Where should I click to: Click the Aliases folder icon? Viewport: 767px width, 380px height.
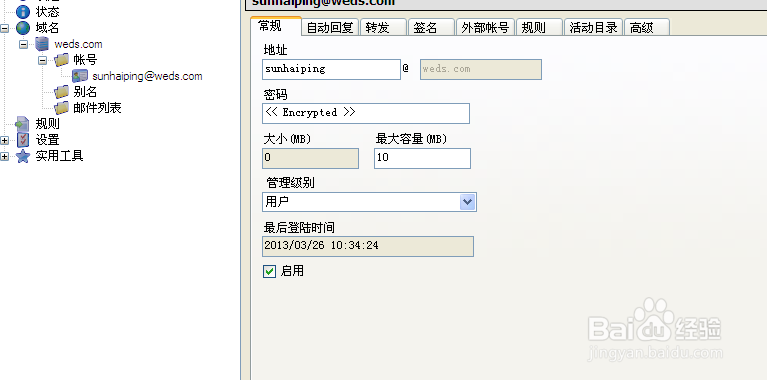(x=62, y=92)
